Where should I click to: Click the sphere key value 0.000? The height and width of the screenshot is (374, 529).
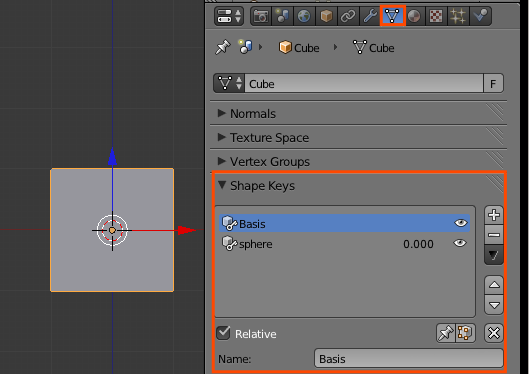418,244
